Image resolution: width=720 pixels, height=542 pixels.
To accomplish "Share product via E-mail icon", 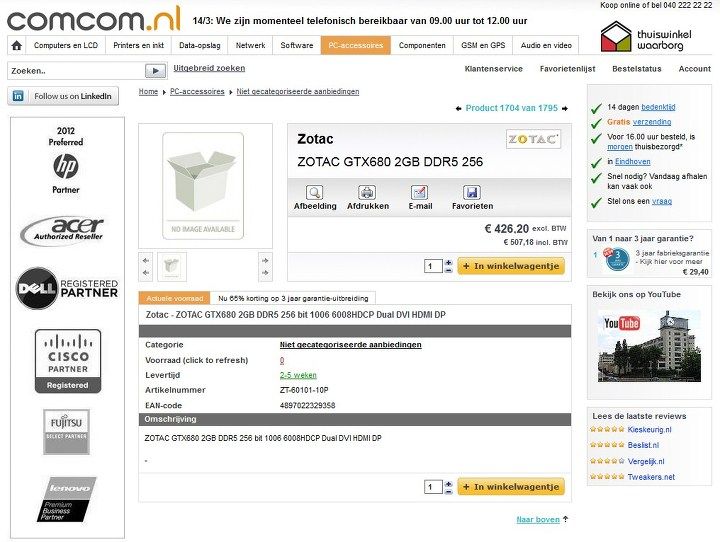I will click(x=420, y=192).
